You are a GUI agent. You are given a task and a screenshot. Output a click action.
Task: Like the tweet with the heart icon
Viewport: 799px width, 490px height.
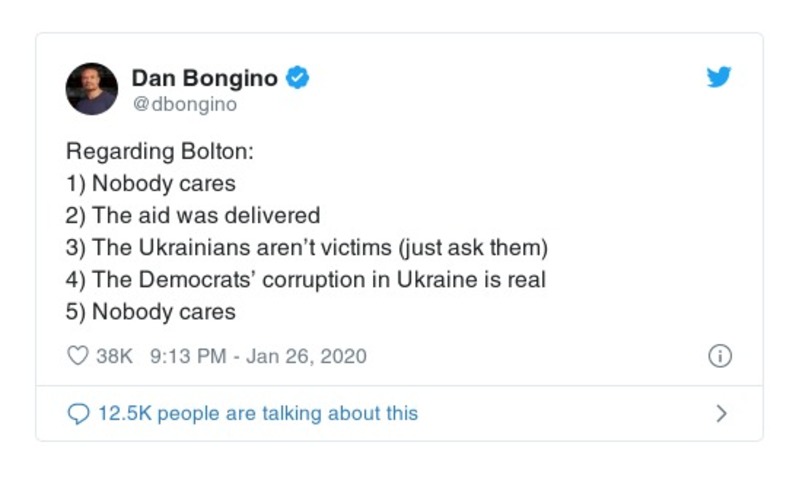point(77,355)
